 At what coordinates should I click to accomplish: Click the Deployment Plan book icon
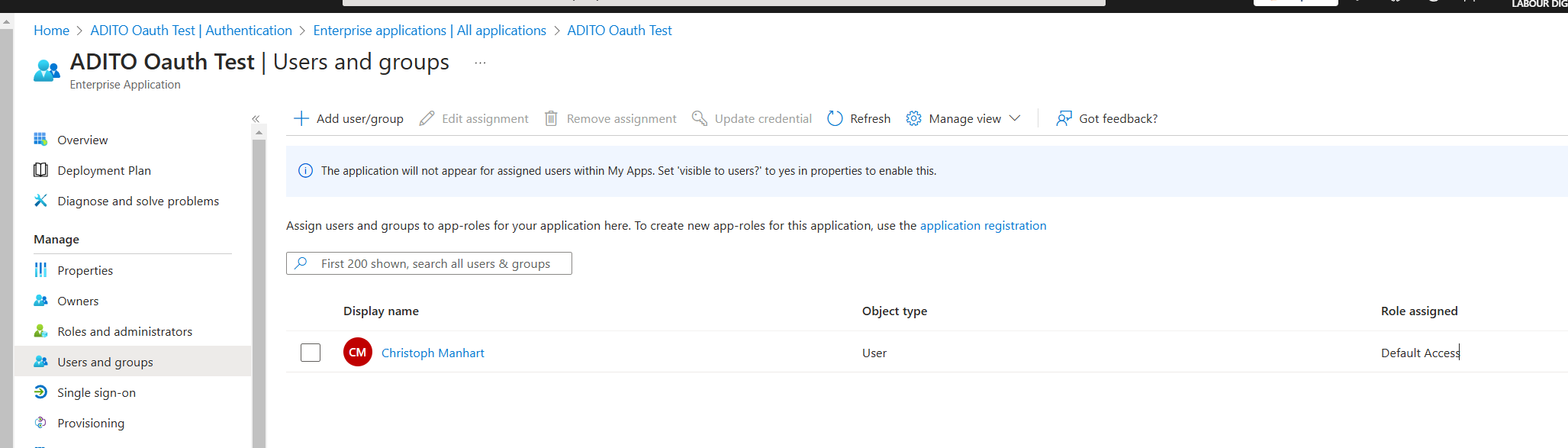pos(40,170)
